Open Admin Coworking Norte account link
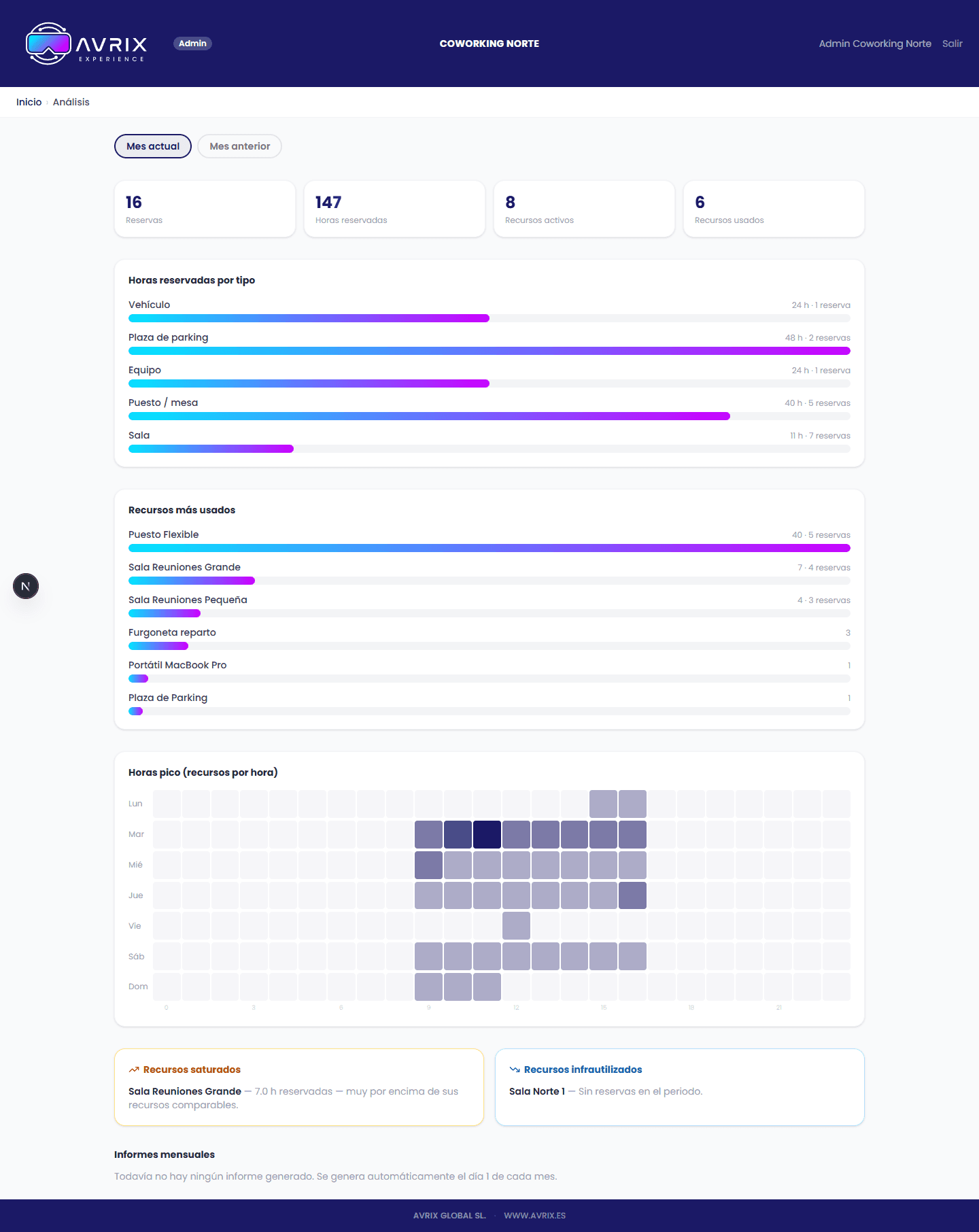 [x=875, y=44]
